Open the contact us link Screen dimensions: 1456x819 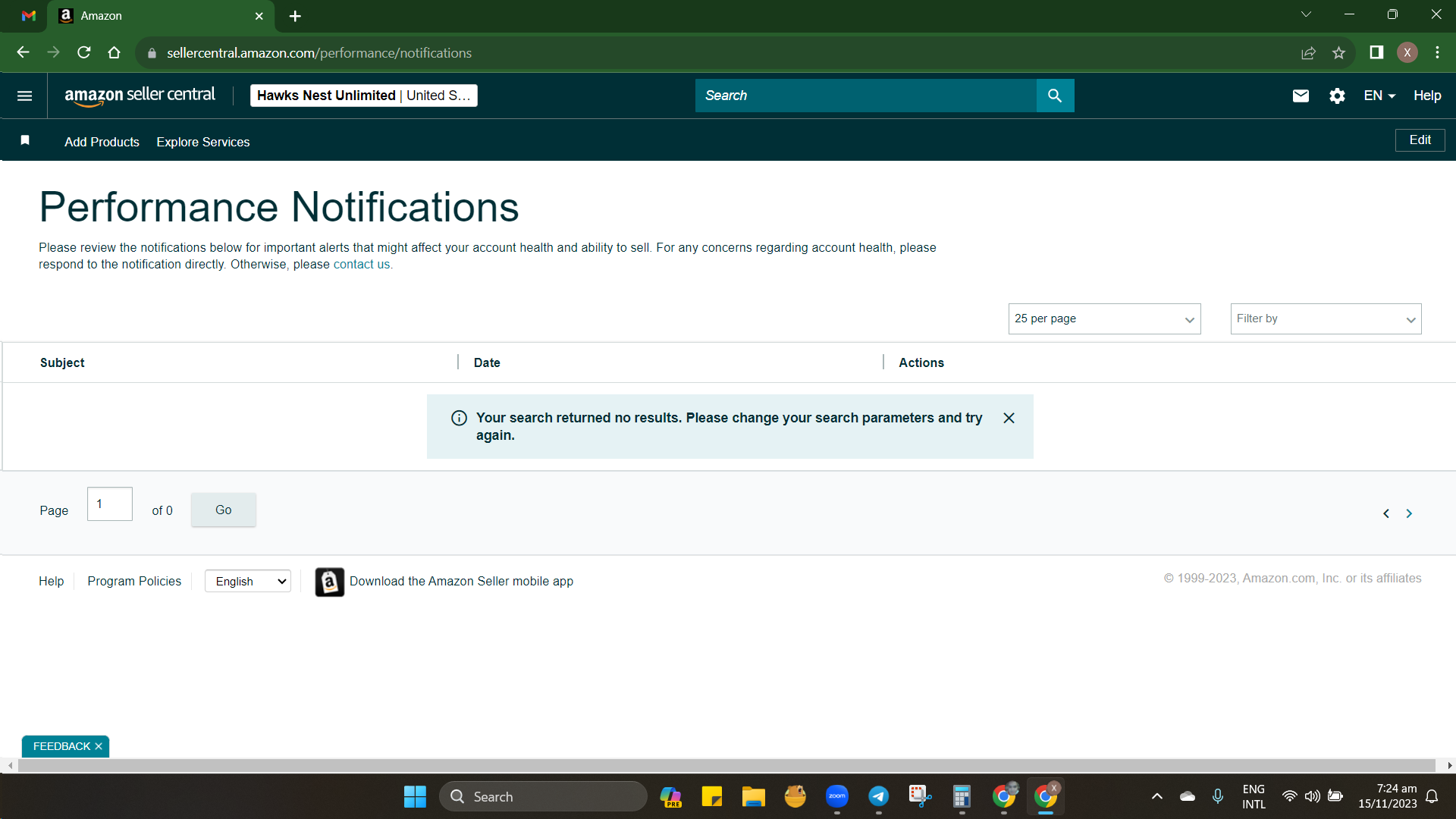(x=362, y=265)
